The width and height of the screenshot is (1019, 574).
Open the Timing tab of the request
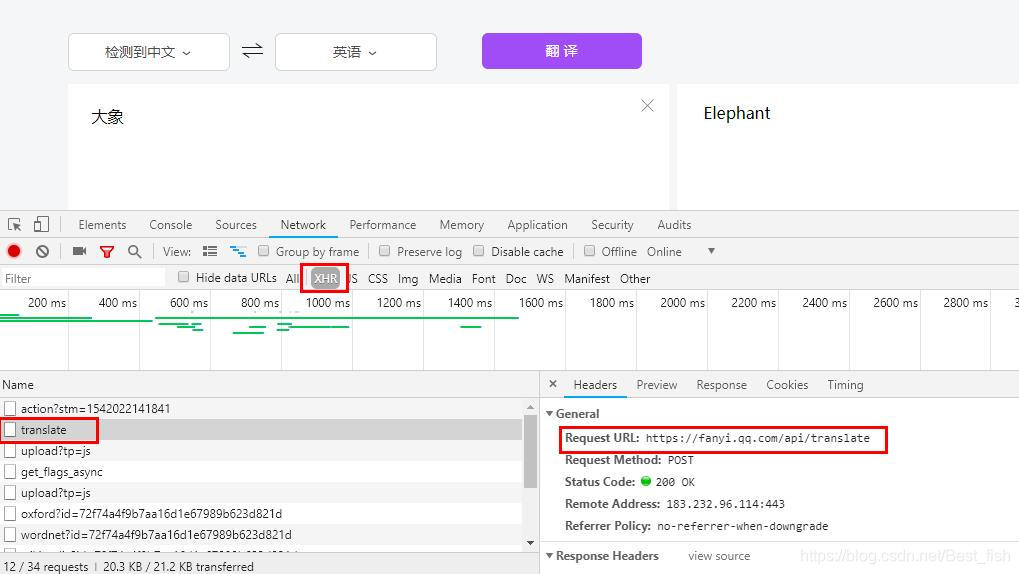(845, 385)
